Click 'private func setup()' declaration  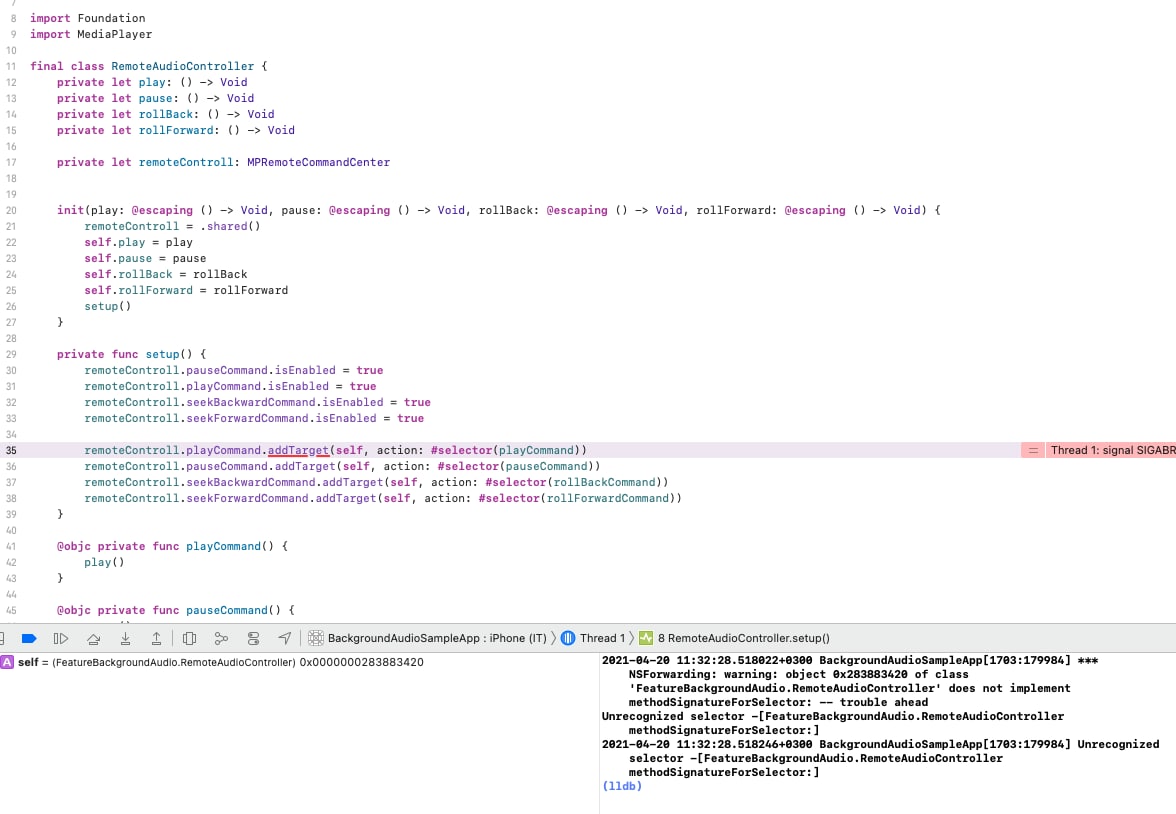[x=125, y=354]
